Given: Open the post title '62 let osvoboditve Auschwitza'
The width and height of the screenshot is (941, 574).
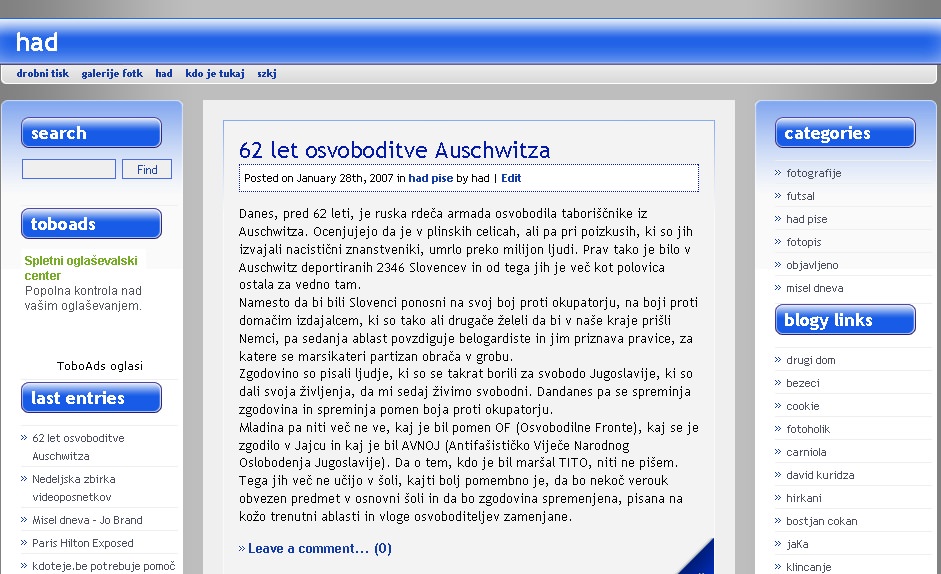Looking at the screenshot, I should (x=394, y=151).
